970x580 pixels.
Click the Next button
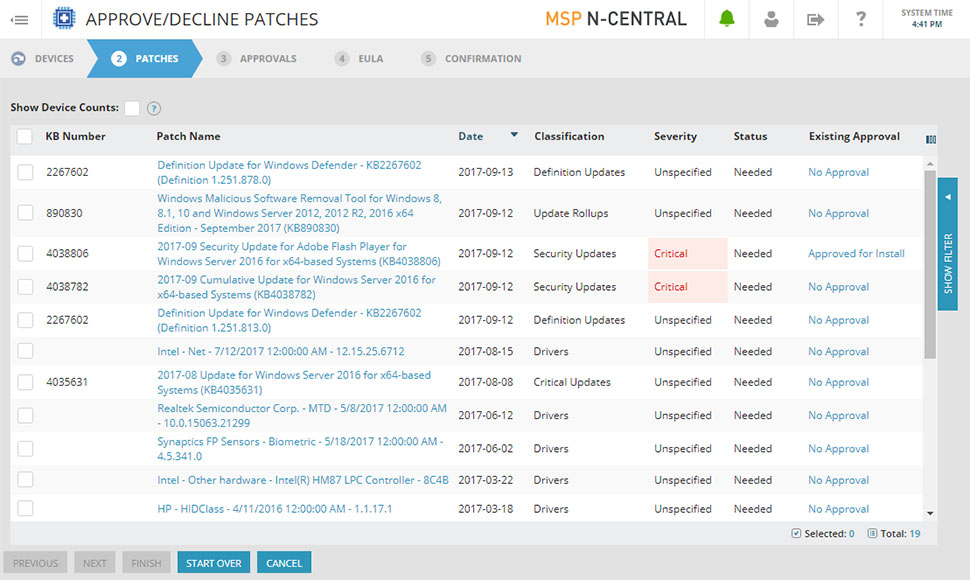tap(95, 563)
